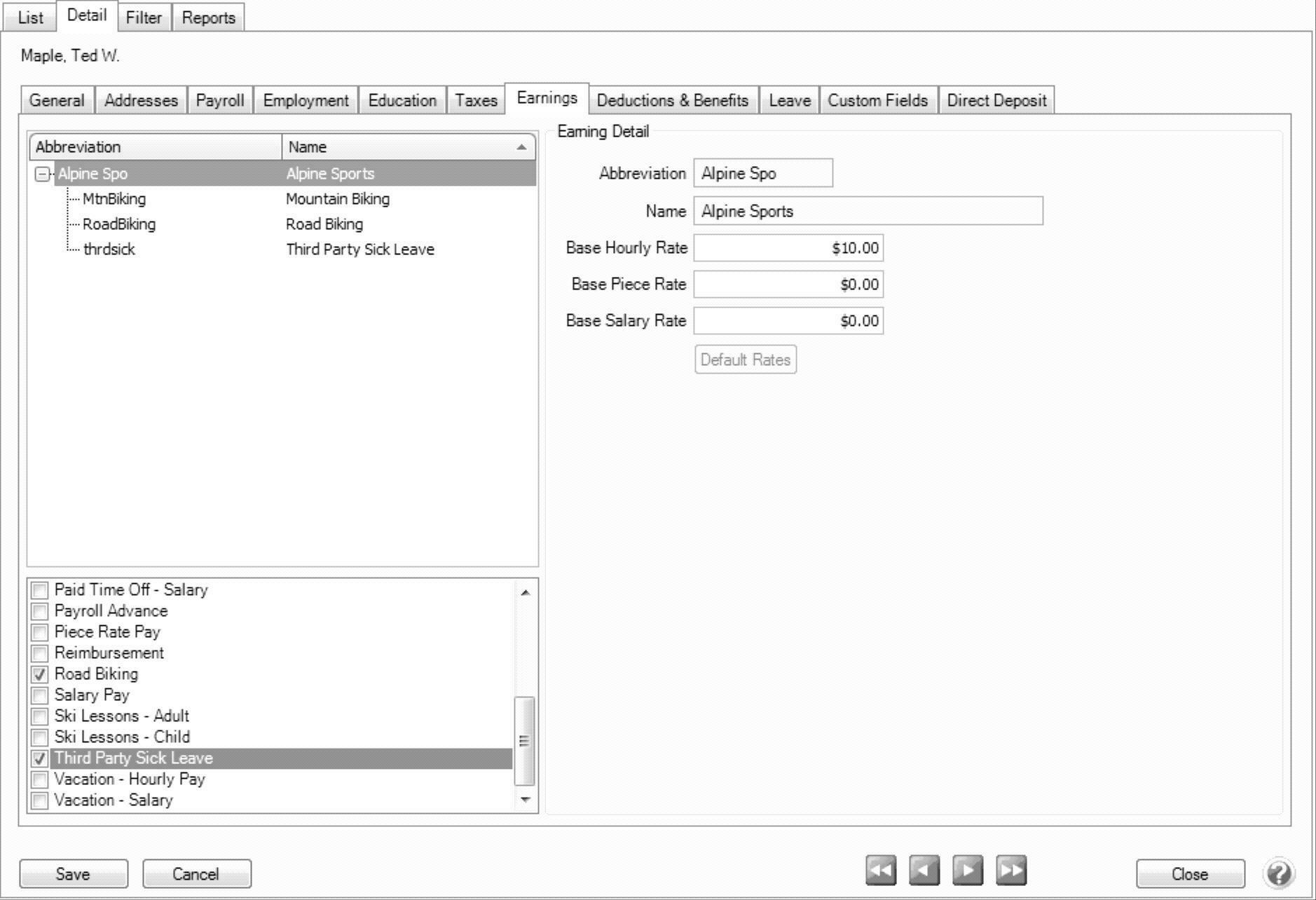
Task: Select the MtnBiking tree item
Action: [x=114, y=199]
